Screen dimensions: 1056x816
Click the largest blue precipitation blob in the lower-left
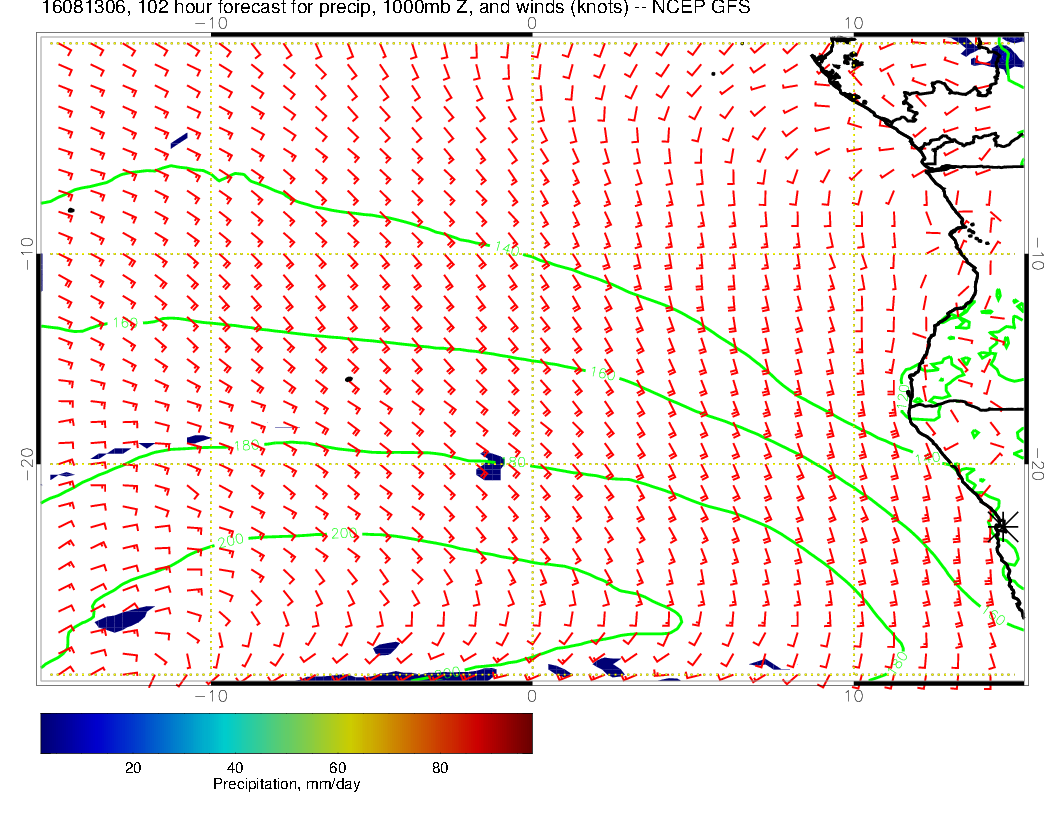tap(123, 618)
